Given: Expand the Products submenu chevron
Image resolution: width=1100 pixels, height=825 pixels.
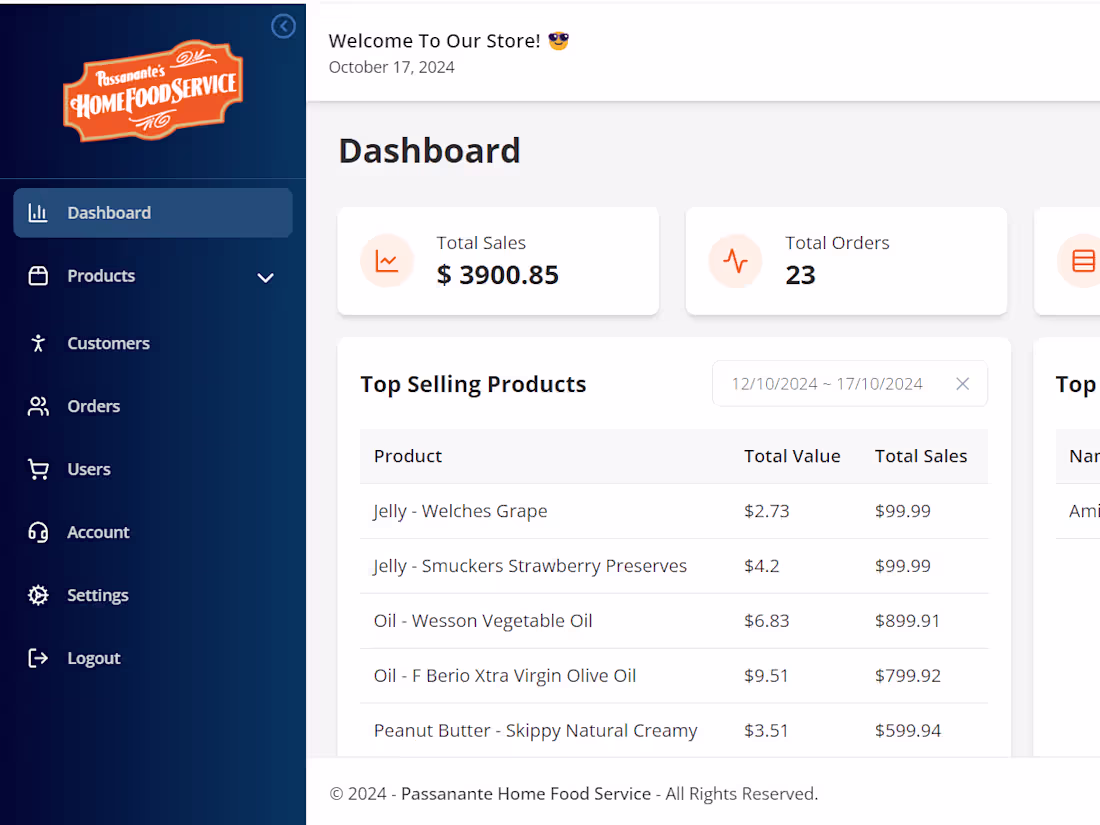Looking at the screenshot, I should click(265, 277).
